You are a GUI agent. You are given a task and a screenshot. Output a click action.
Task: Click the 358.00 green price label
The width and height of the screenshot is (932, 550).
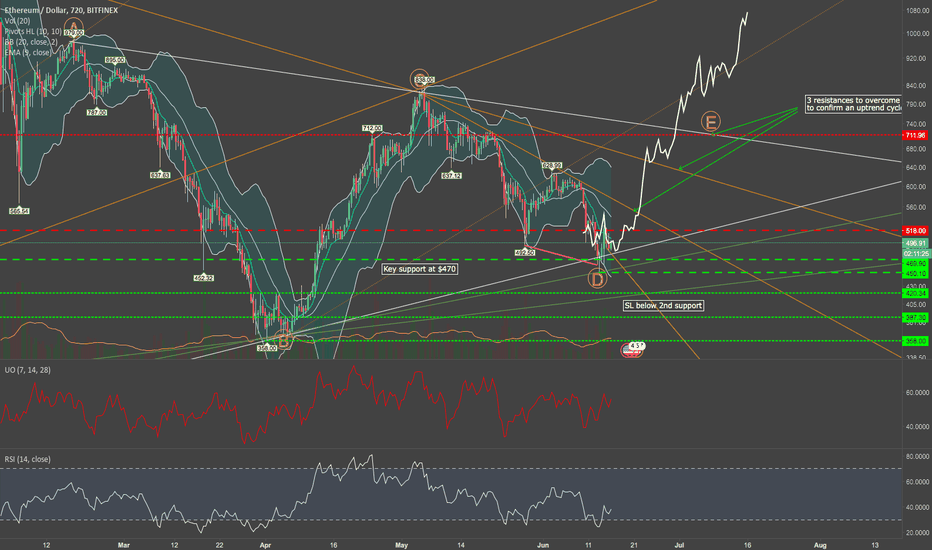click(915, 341)
